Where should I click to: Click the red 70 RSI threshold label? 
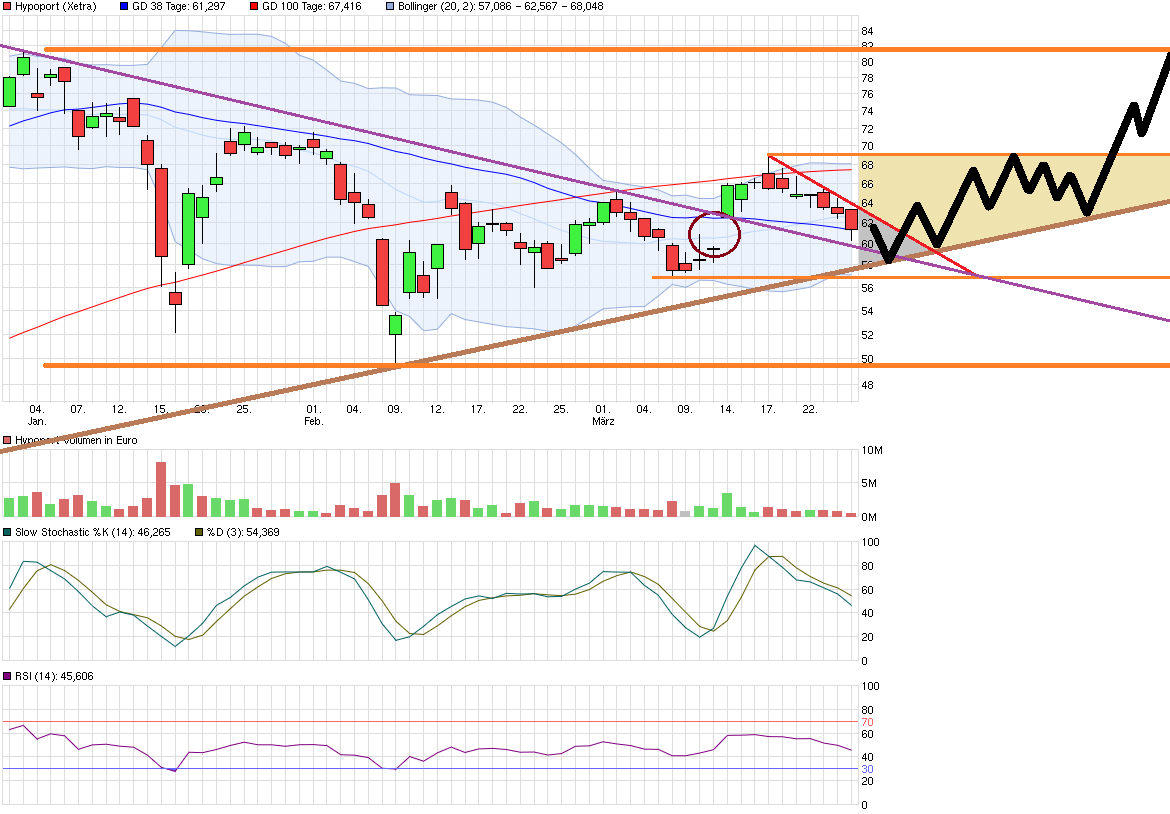tap(867, 722)
